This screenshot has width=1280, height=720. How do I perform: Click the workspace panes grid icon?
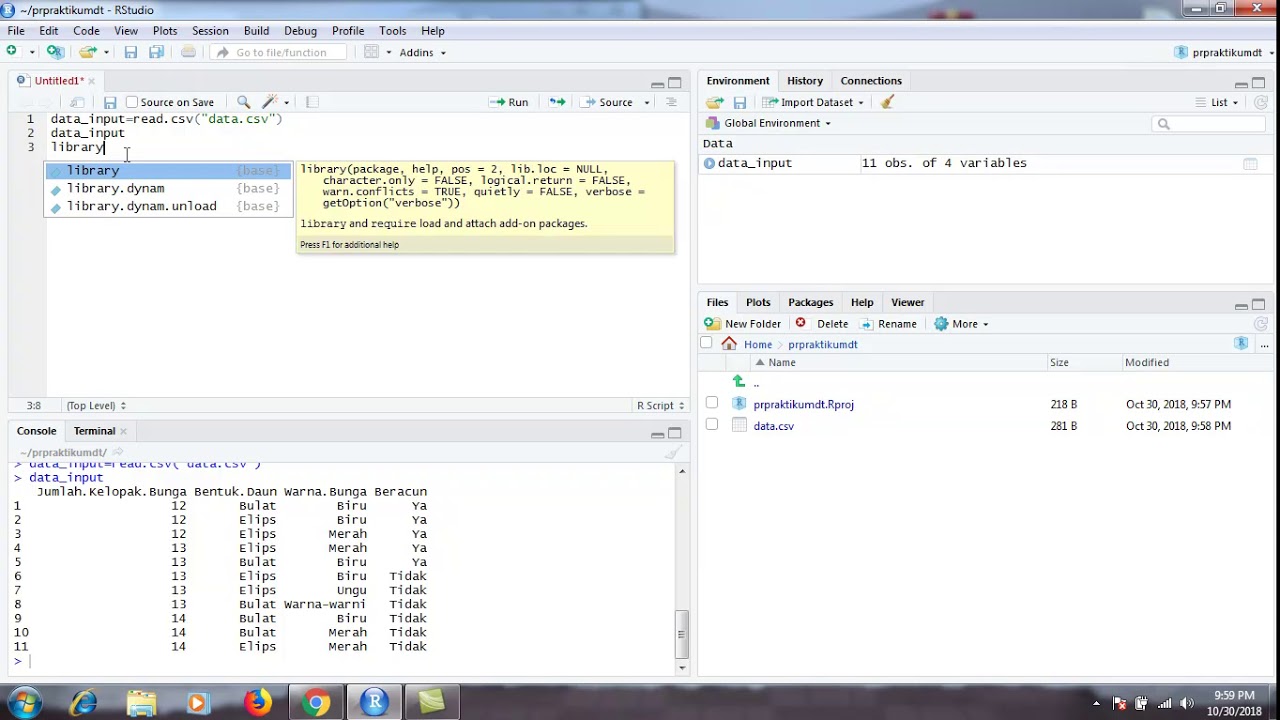tap(371, 52)
